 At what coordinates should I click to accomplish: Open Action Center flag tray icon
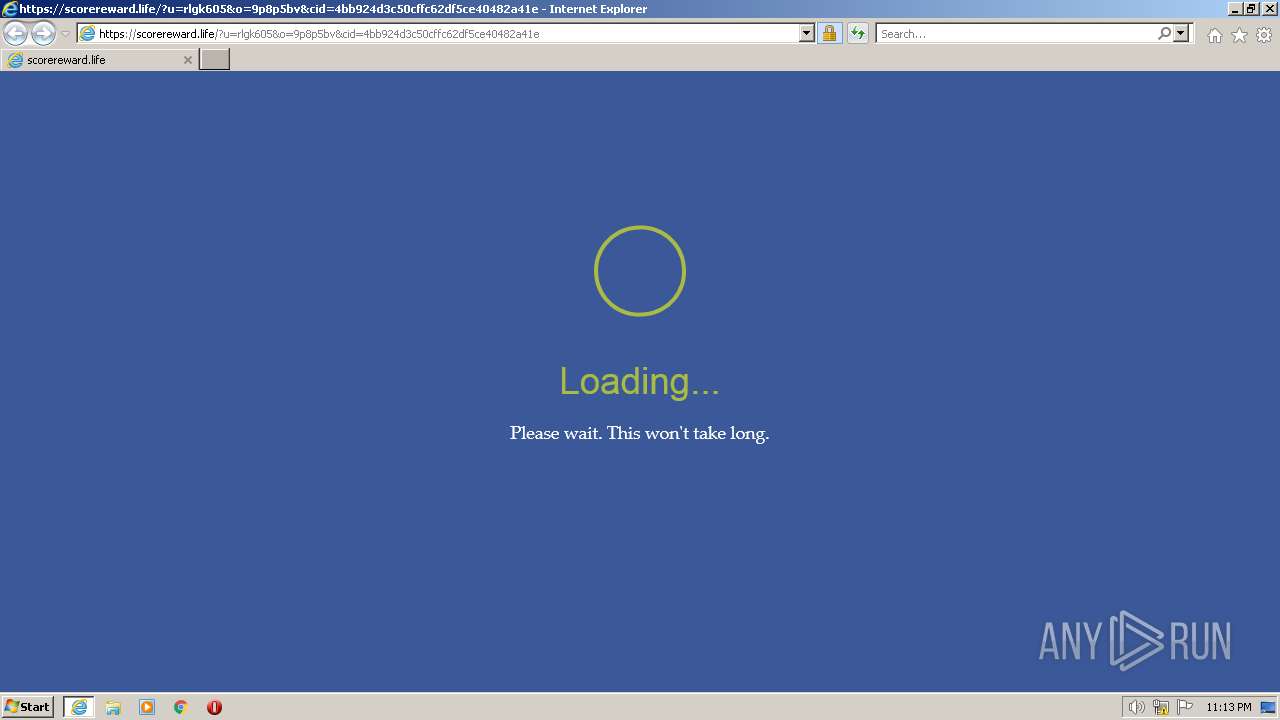coord(1185,707)
